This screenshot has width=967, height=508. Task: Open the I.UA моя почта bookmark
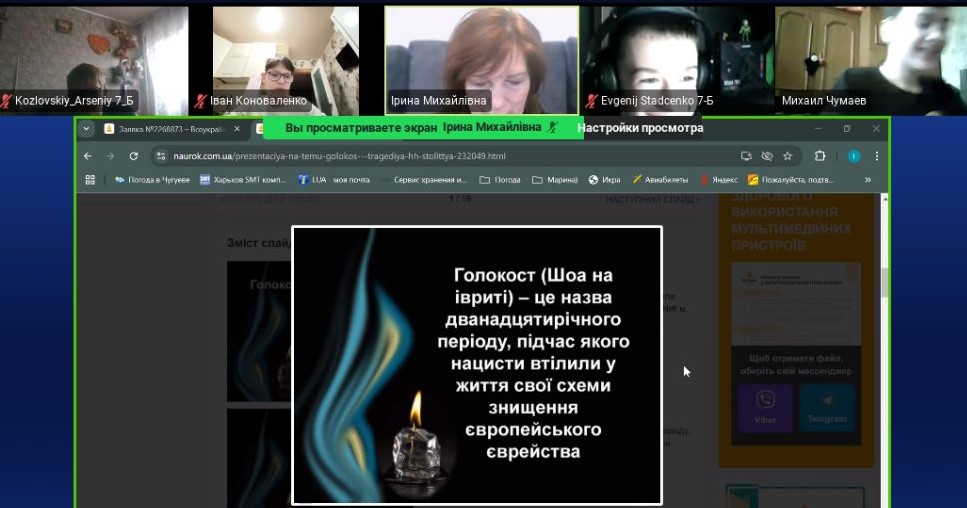[334, 179]
